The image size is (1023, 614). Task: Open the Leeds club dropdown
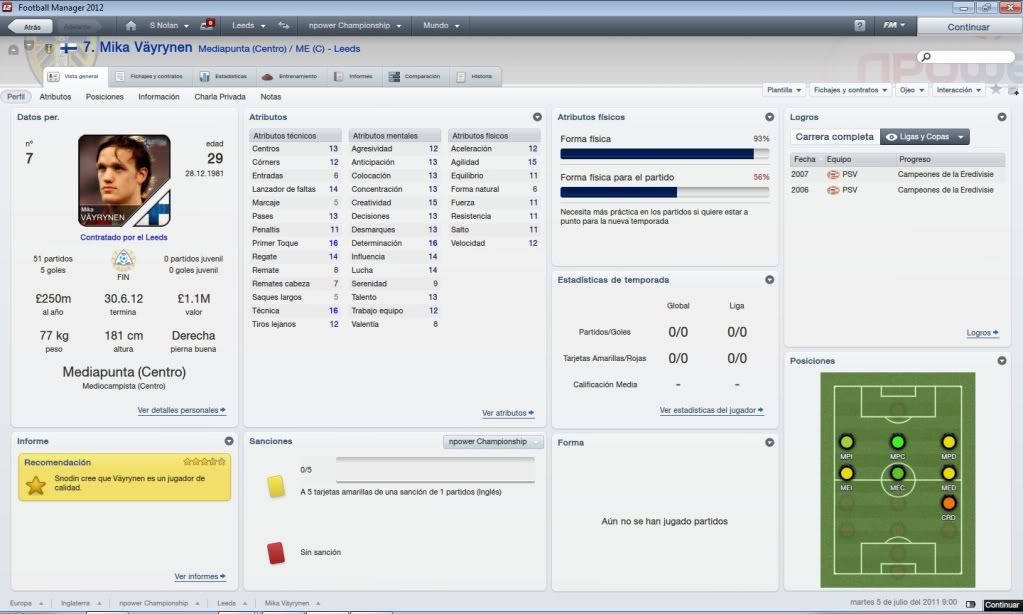click(x=249, y=25)
